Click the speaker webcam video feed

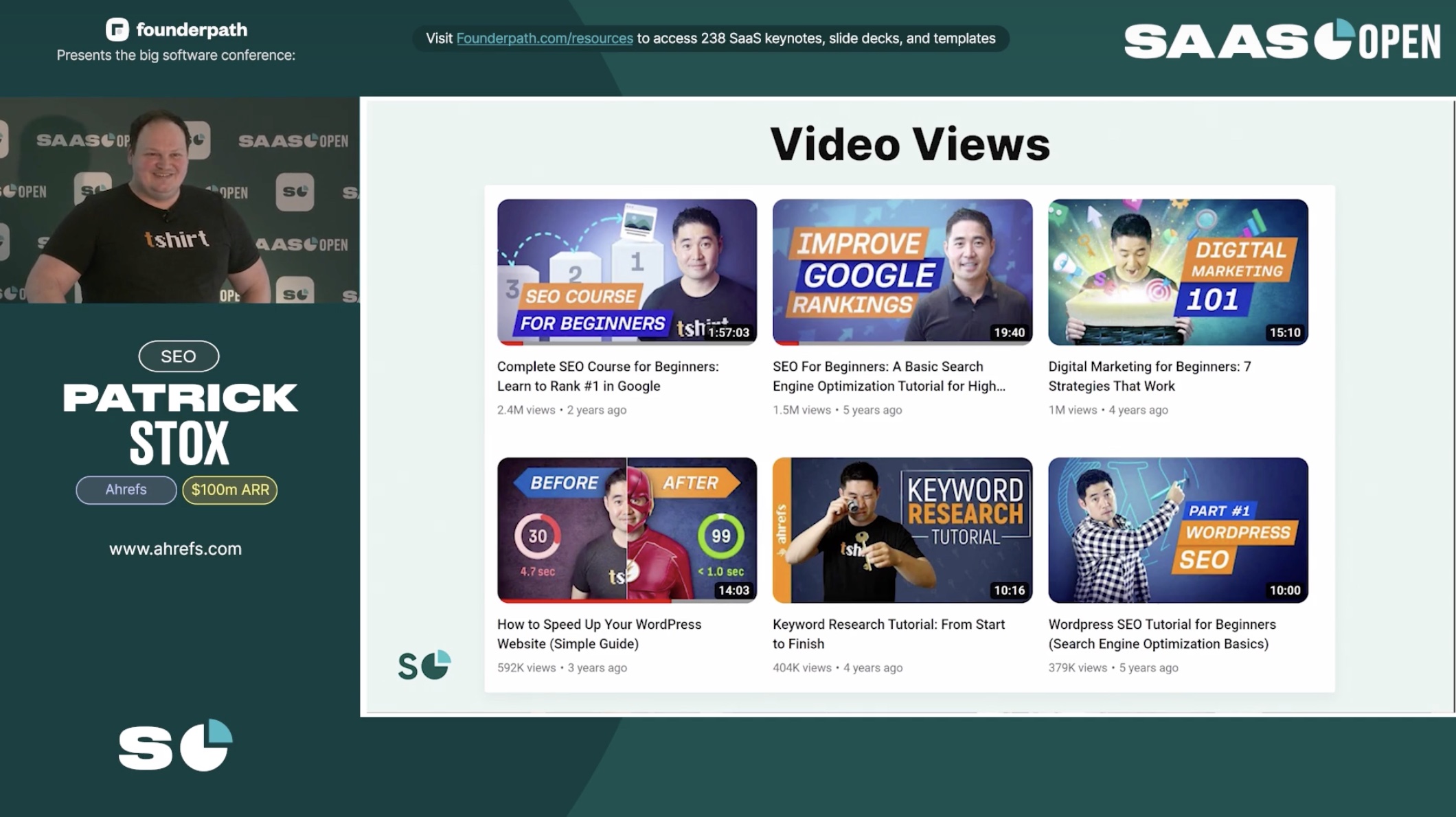pyautogui.click(x=179, y=200)
